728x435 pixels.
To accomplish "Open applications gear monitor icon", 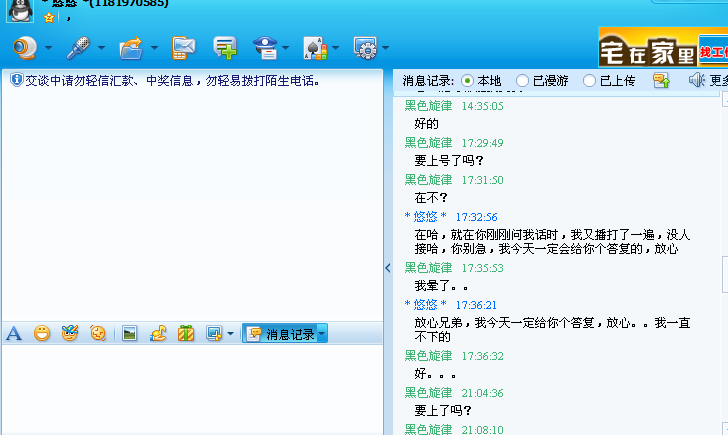I will 365,48.
